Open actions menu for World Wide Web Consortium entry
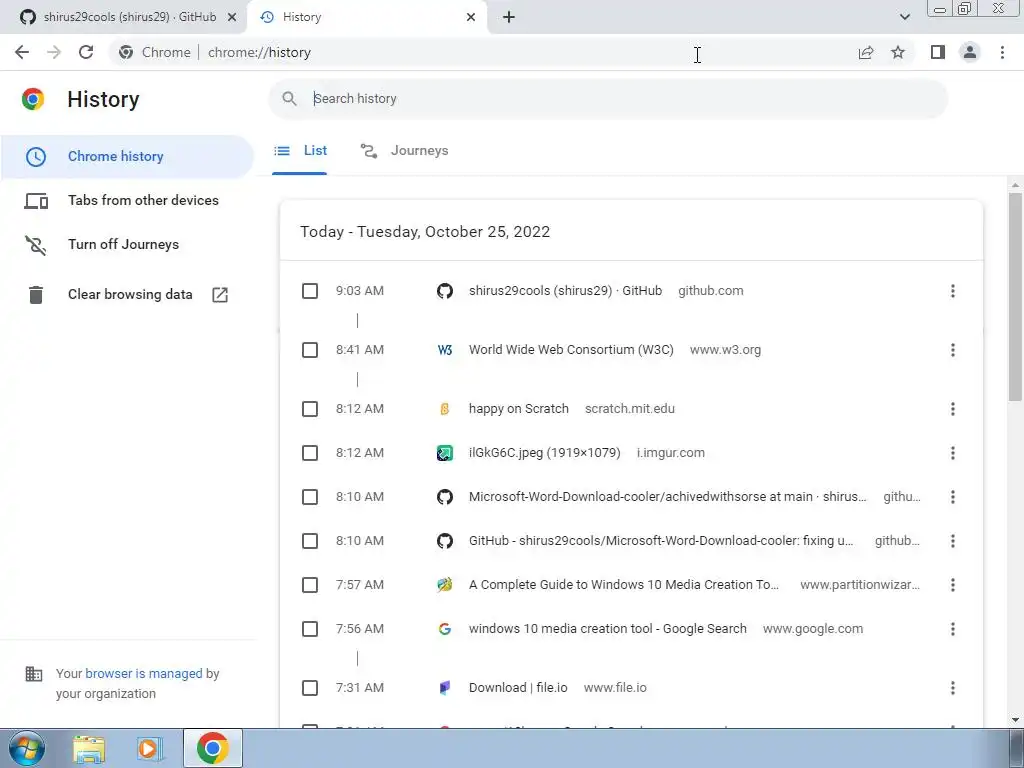 click(x=953, y=350)
